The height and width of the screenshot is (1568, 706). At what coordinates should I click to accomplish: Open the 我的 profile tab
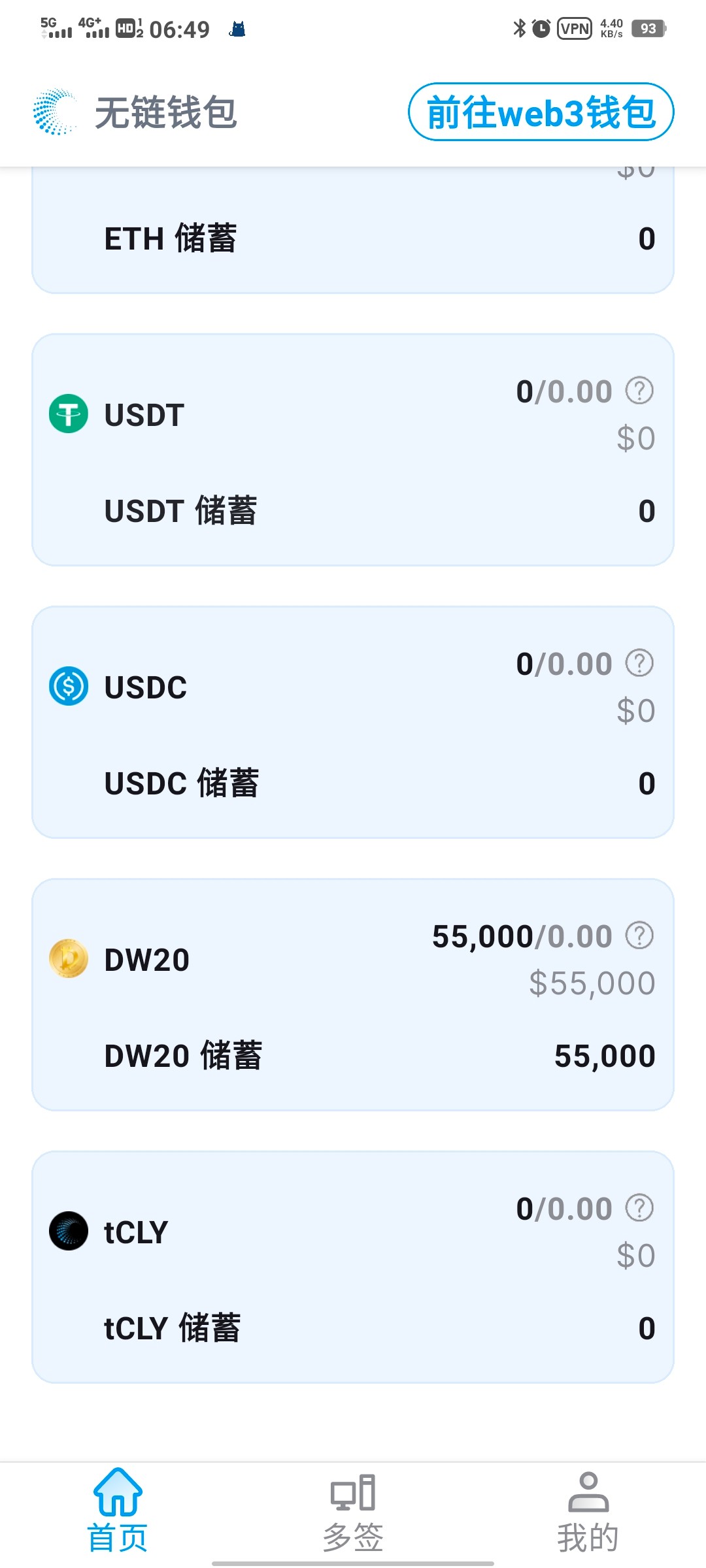pyautogui.click(x=588, y=1511)
